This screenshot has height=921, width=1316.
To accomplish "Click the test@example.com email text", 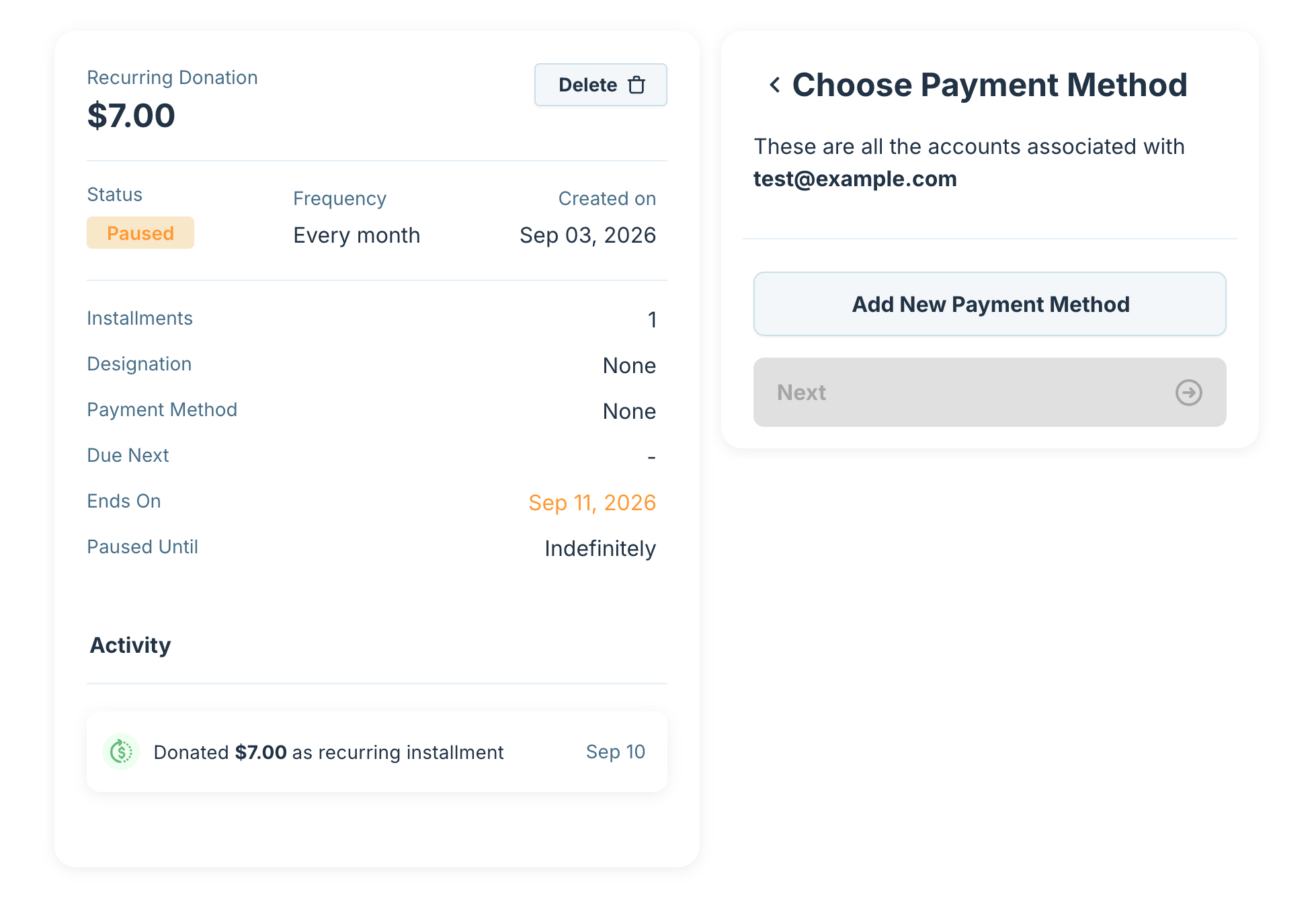I will click(x=855, y=179).
